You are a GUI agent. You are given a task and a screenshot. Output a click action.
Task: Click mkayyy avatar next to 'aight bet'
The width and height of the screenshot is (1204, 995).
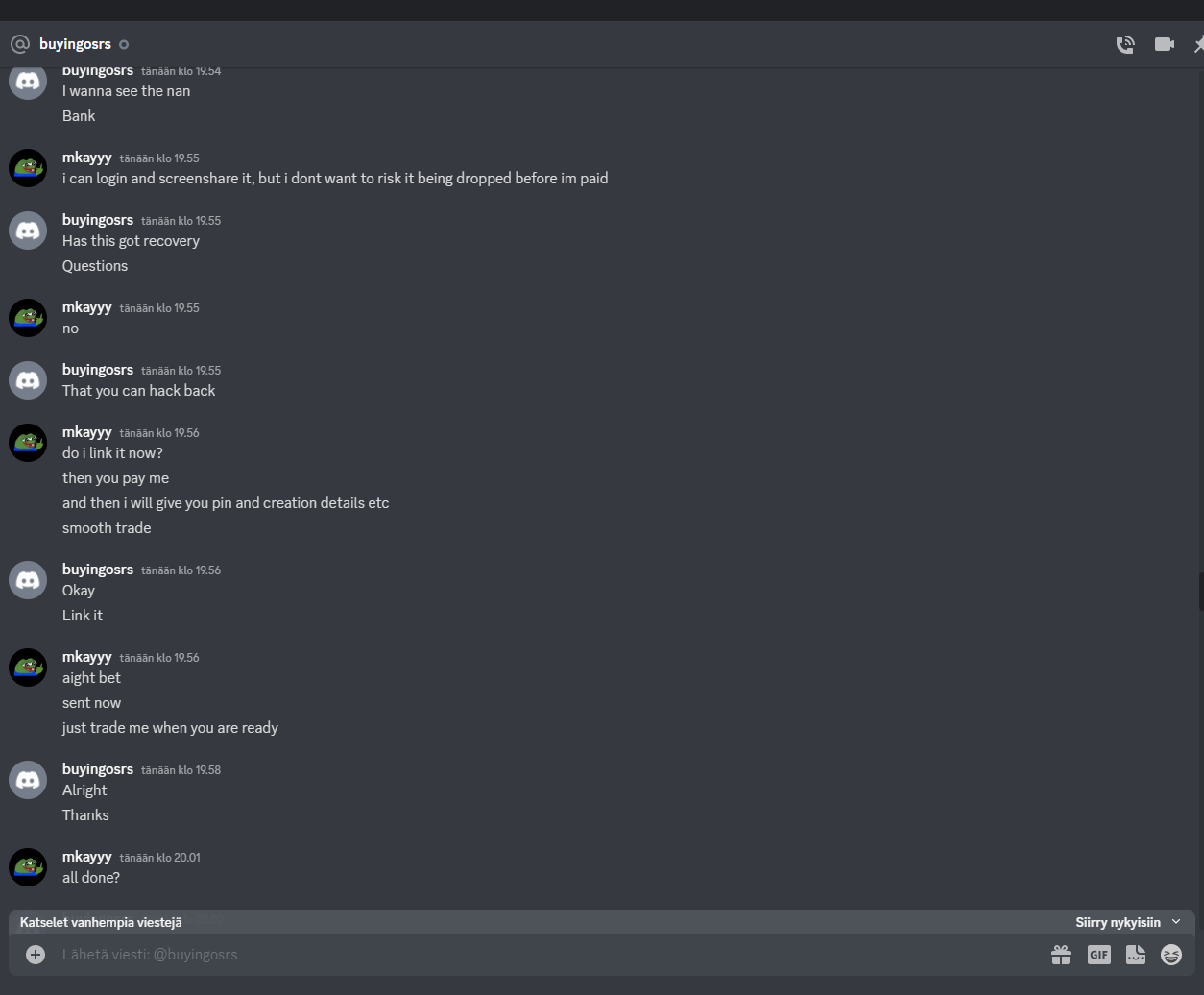point(28,667)
